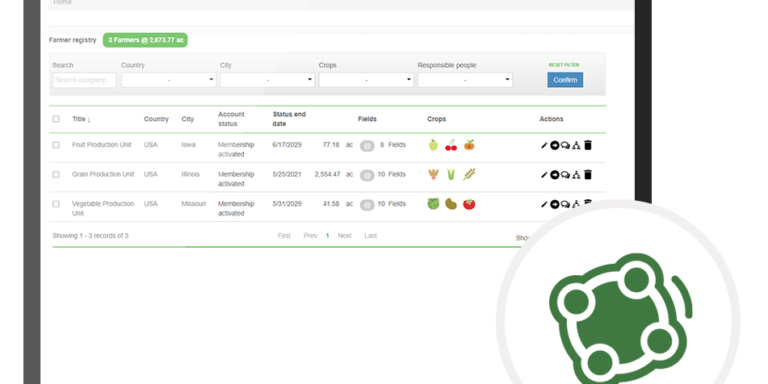This screenshot has height=384, width=768.
Task: Click into the Search company input field
Action: tap(84, 80)
